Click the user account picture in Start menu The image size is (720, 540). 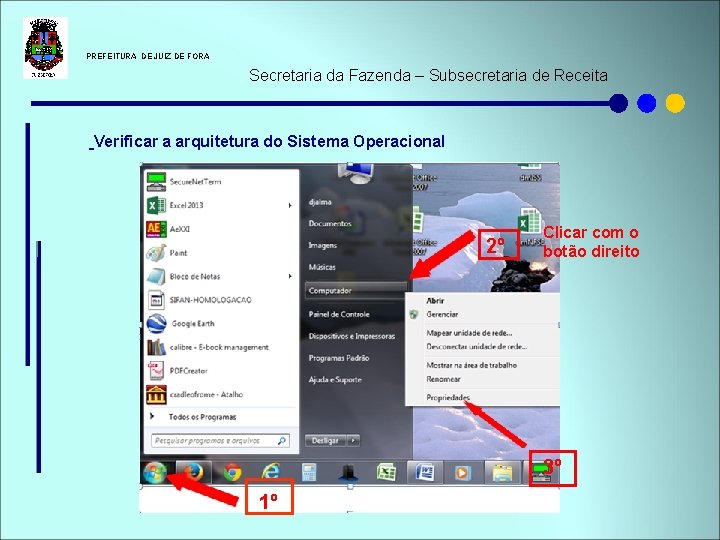pos(355,173)
